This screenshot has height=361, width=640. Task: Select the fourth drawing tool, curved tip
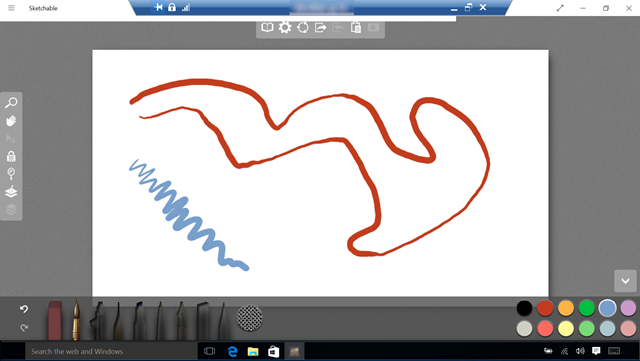click(118, 321)
